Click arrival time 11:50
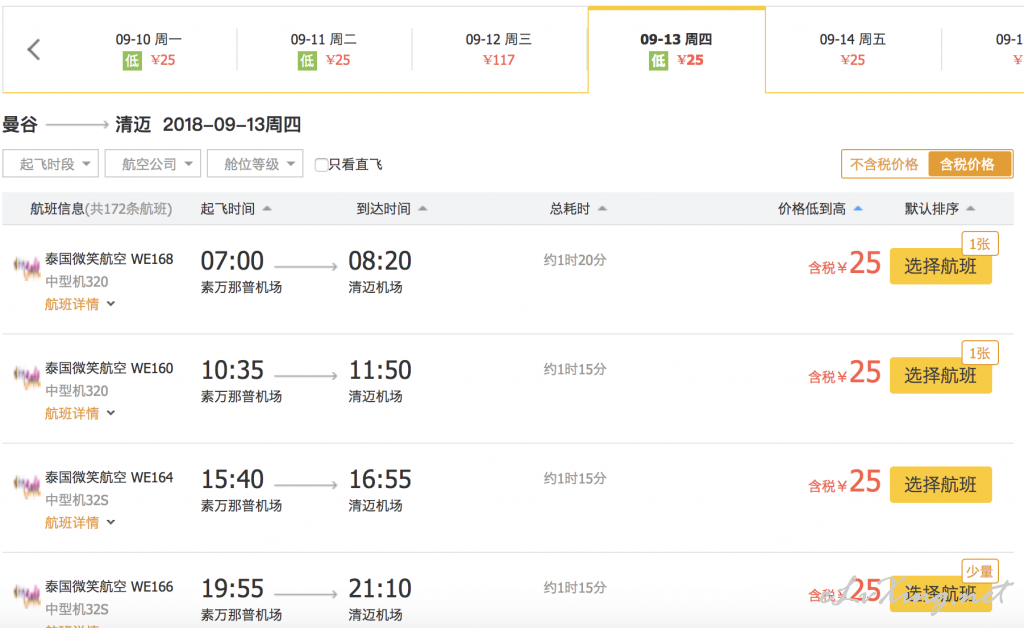This screenshot has width=1024, height=628. click(x=380, y=370)
